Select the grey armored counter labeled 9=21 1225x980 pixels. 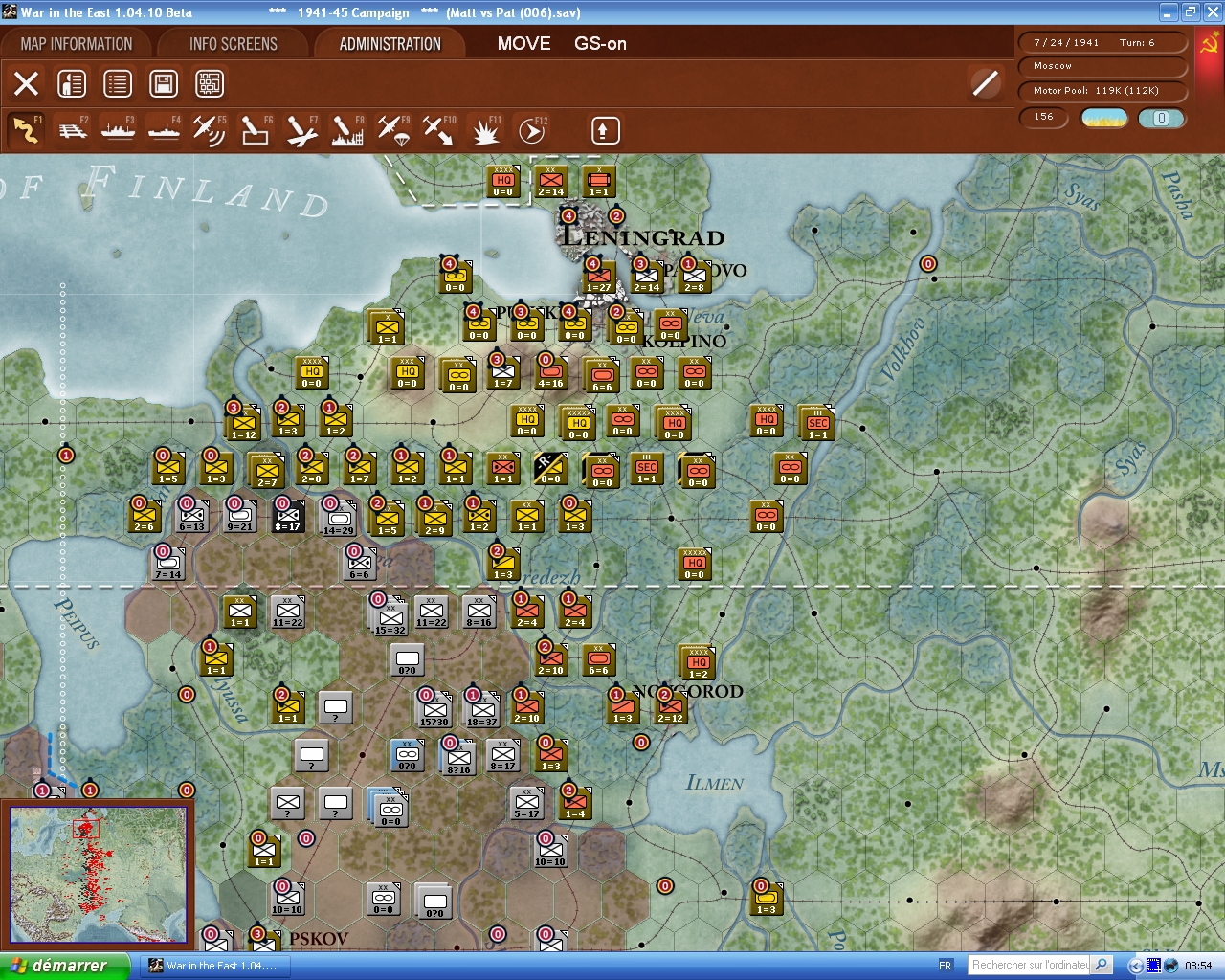pyautogui.click(x=240, y=516)
